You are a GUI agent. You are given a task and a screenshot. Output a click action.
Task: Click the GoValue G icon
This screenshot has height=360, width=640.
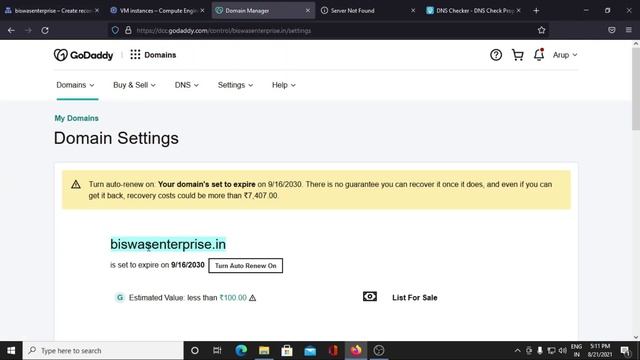[x=120, y=298]
